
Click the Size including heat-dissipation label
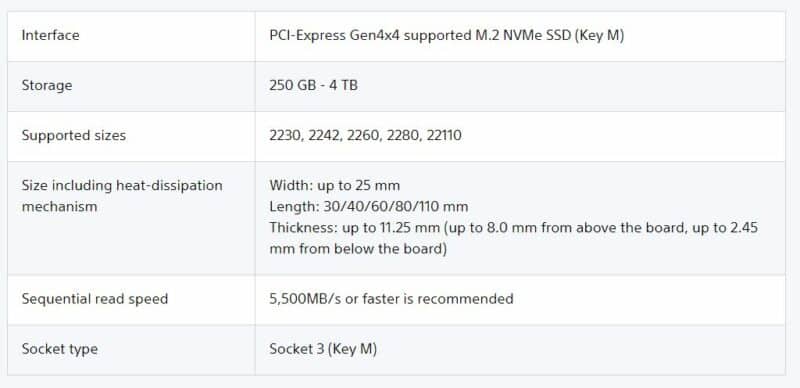[x=122, y=196]
